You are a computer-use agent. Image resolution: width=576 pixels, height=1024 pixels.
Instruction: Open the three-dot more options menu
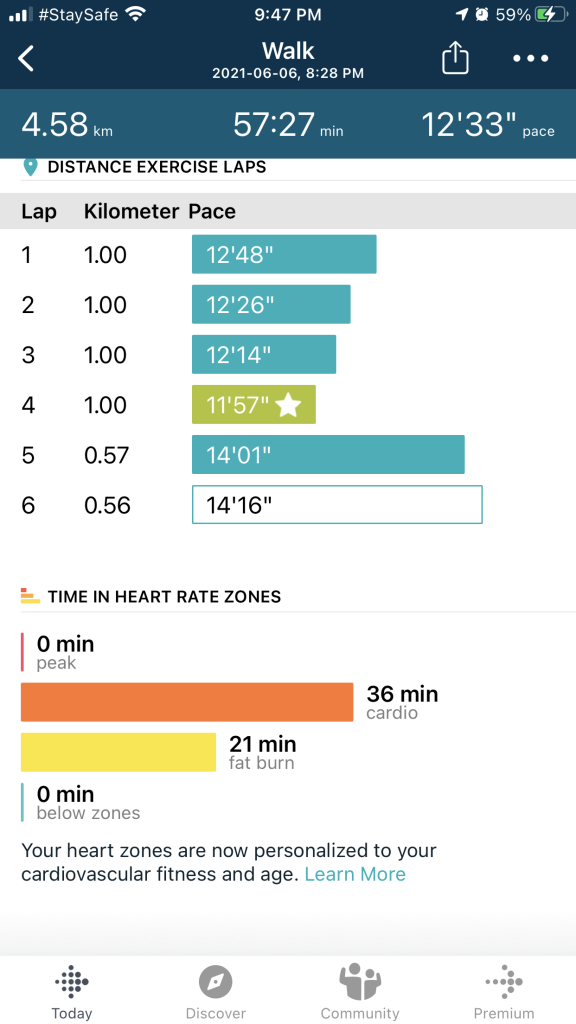coord(531,58)
